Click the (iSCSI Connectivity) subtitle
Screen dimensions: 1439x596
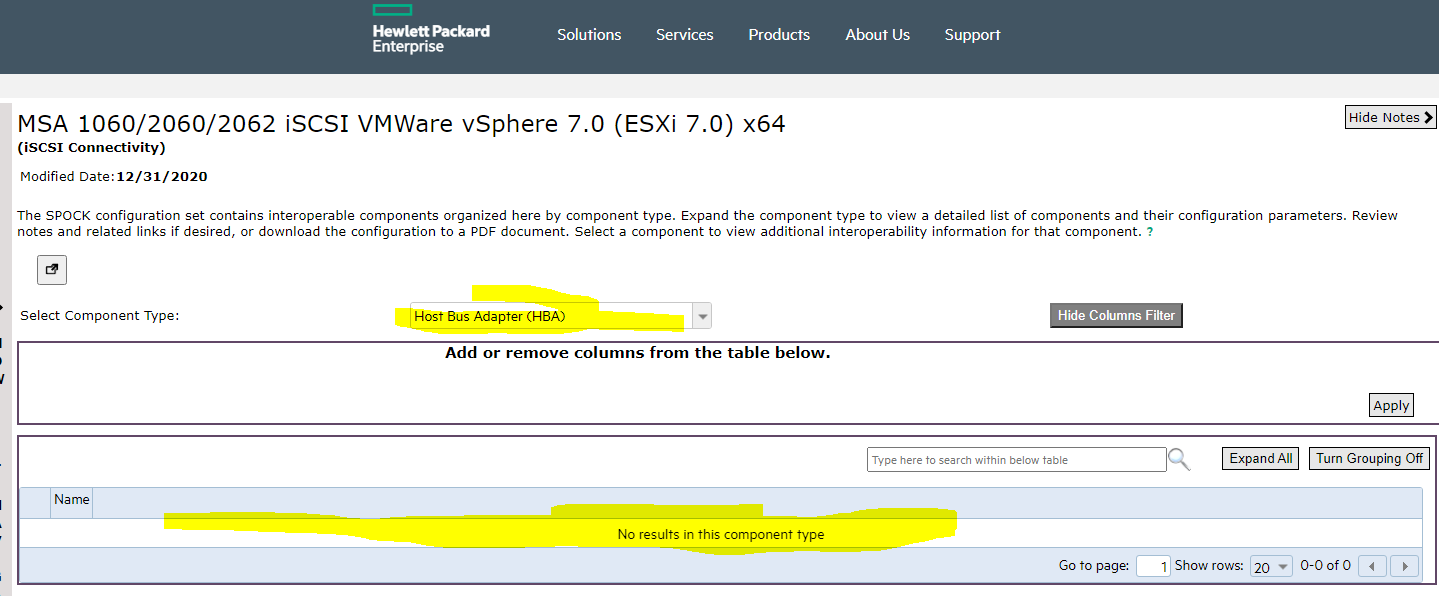tap(92, 148)
